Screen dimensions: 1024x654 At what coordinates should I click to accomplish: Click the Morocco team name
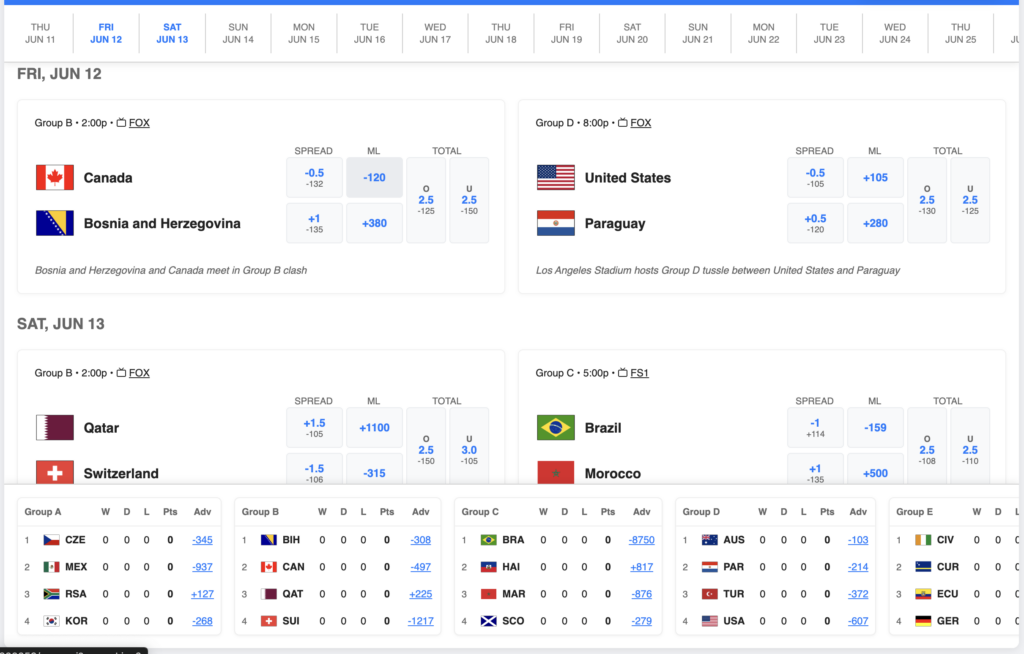(613, 474)
